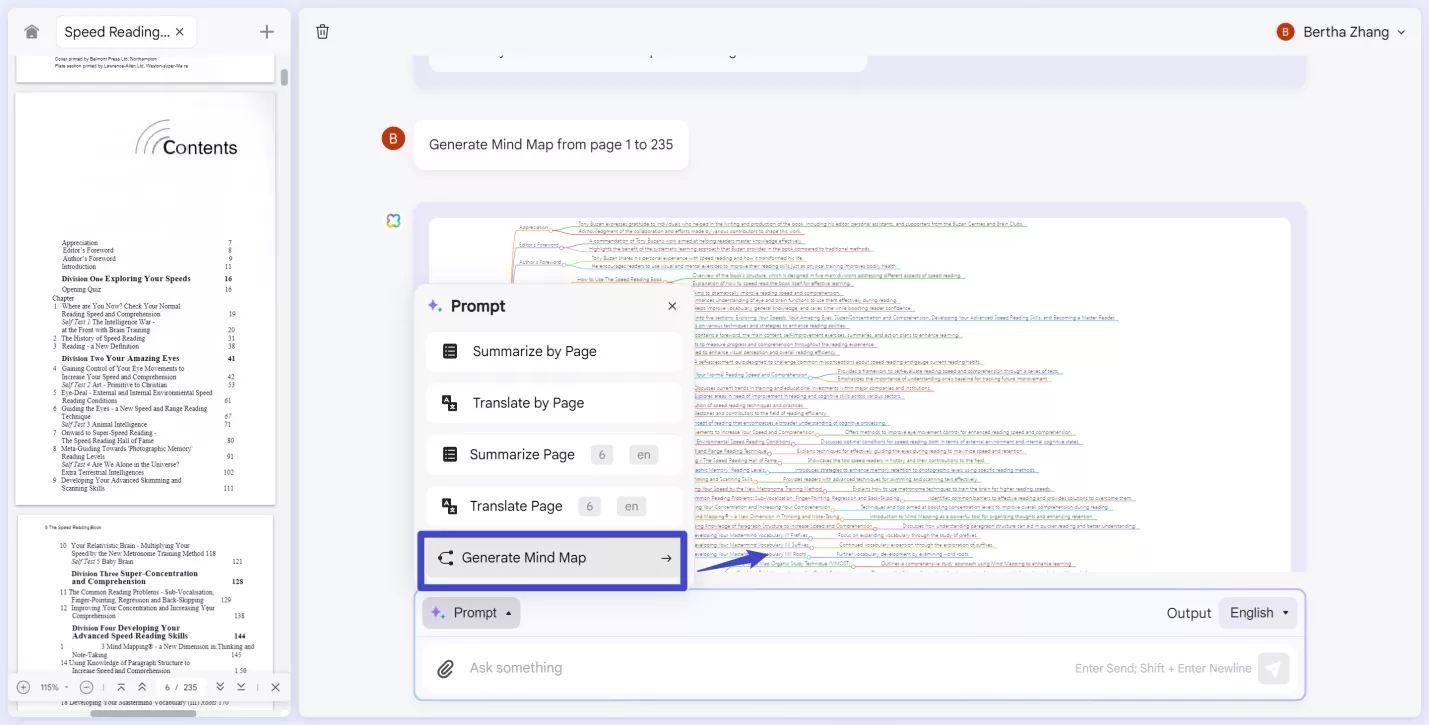
Task: Go to the home screen icon
Action: (x=32, y=32)
